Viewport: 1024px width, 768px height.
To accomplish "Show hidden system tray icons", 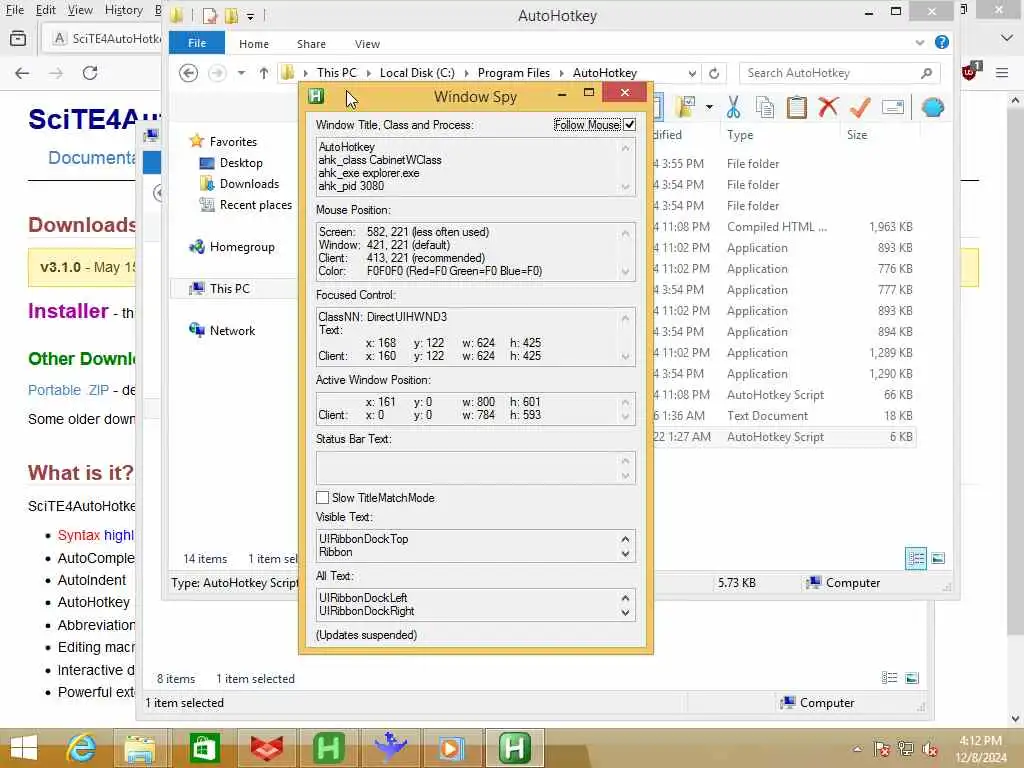I will point(857,749).
